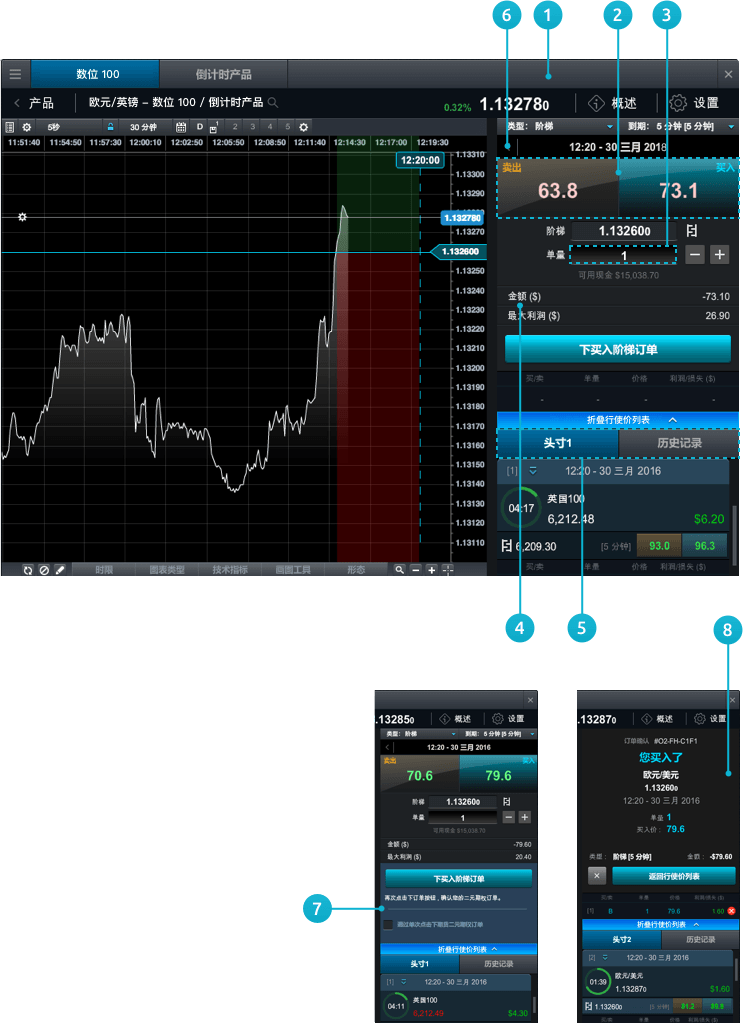Select chart layout slot 4
Image resolution: width=743 pixels, height=1023 pixels.
[270, 127]
